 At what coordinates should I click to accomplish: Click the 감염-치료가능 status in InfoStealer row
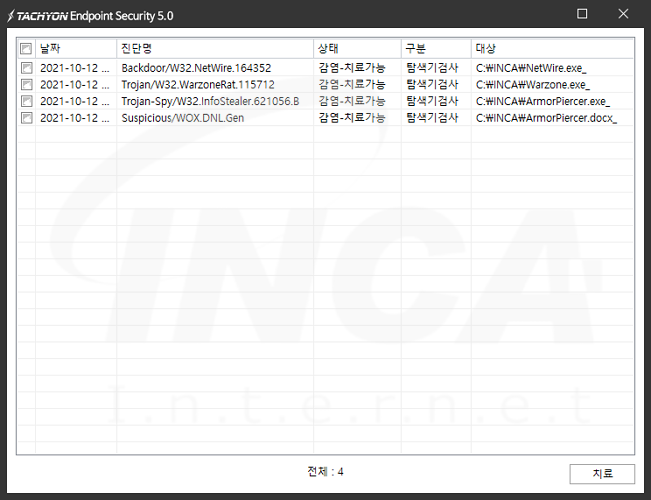(352, 101)
